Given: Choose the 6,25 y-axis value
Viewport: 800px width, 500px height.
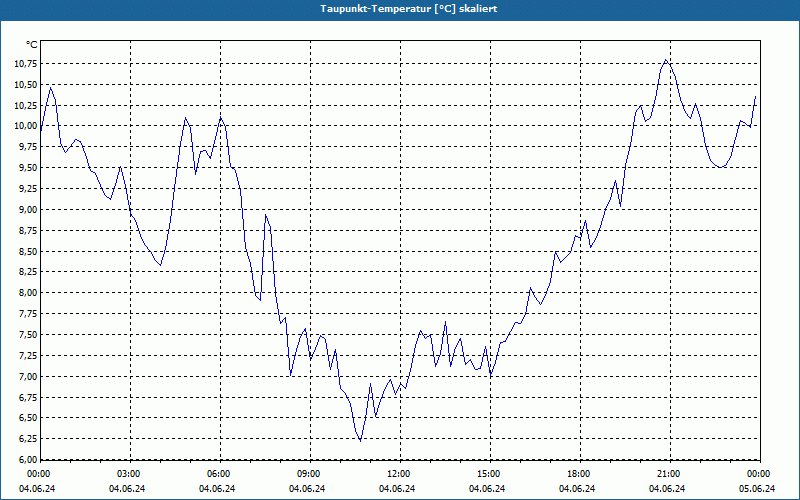Looking at the screenshot, I should [x=28, y=439].
